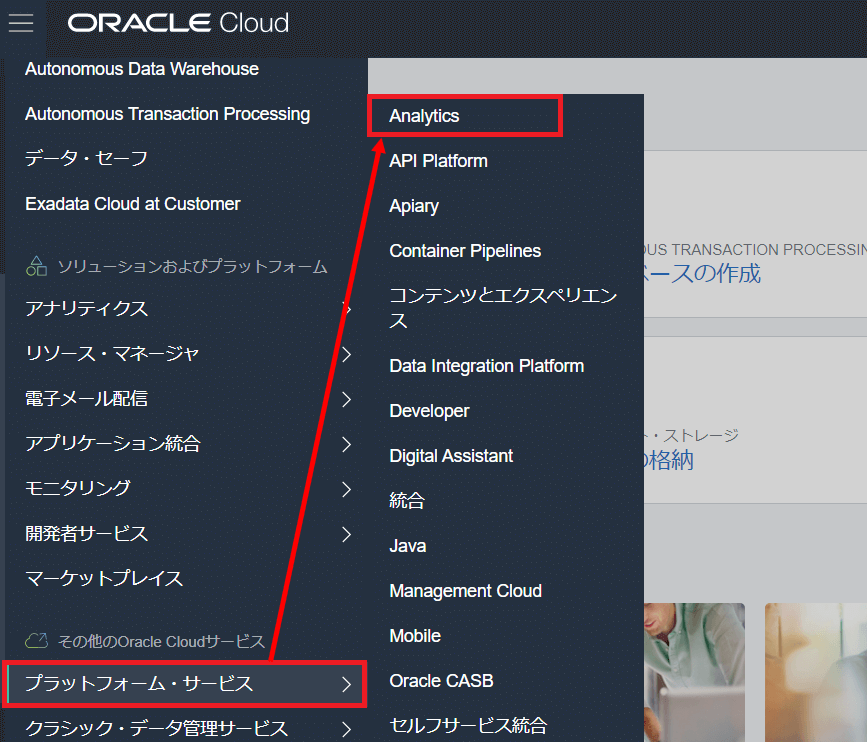Expand プラットフォーム・サービス chevron arrow
The width and height of the screenshot is (867, 742).
347,684
